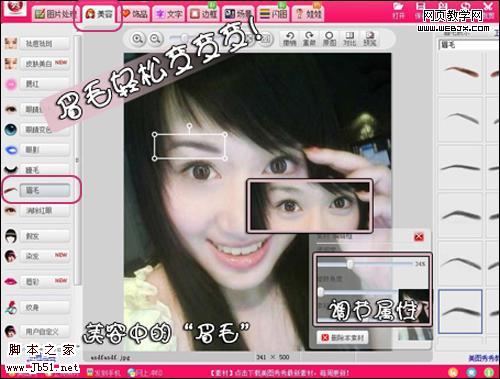The height and width of the screenshot is (379, 500).
Task: Click the upper slider handle in the properties popup
Action: pos(350,264)
